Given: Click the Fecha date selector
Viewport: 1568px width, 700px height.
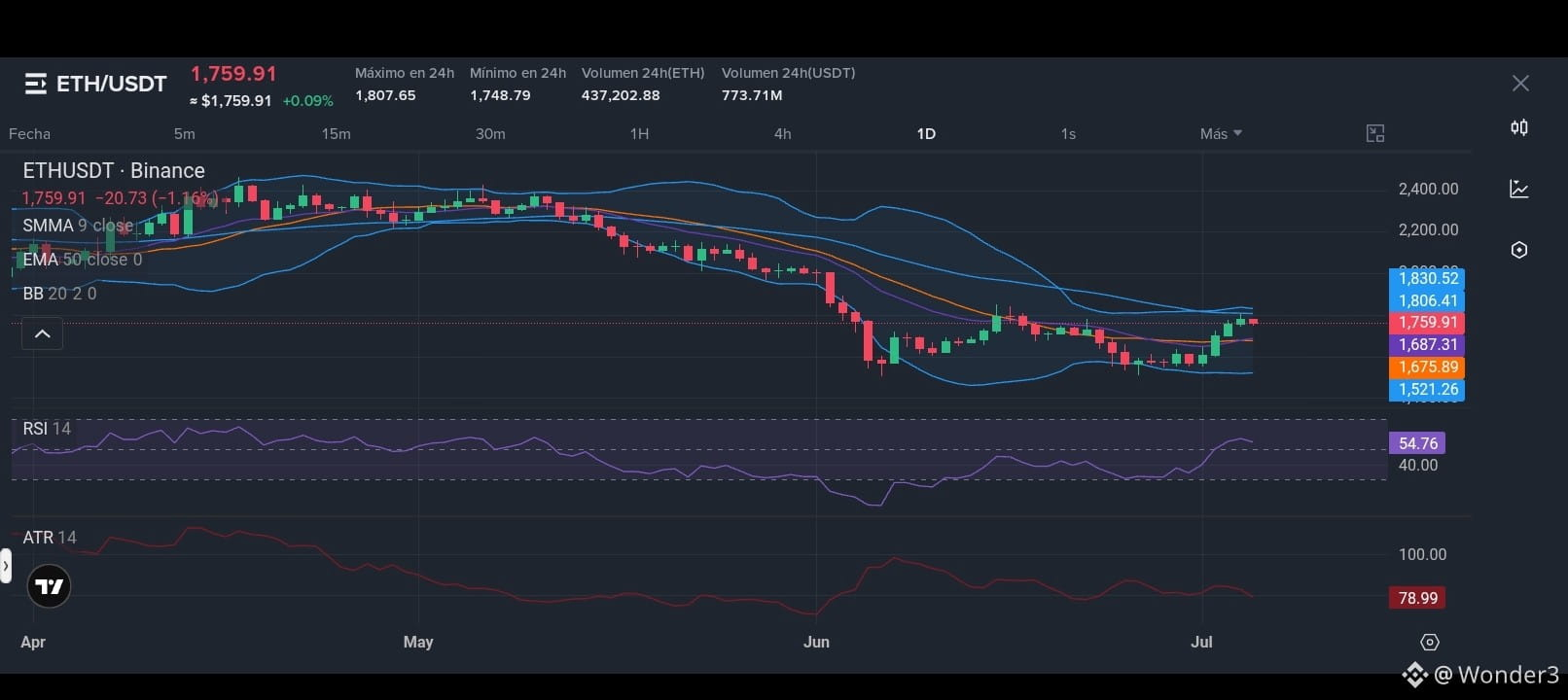Looking at the screenshot, I should coord(29,134).
